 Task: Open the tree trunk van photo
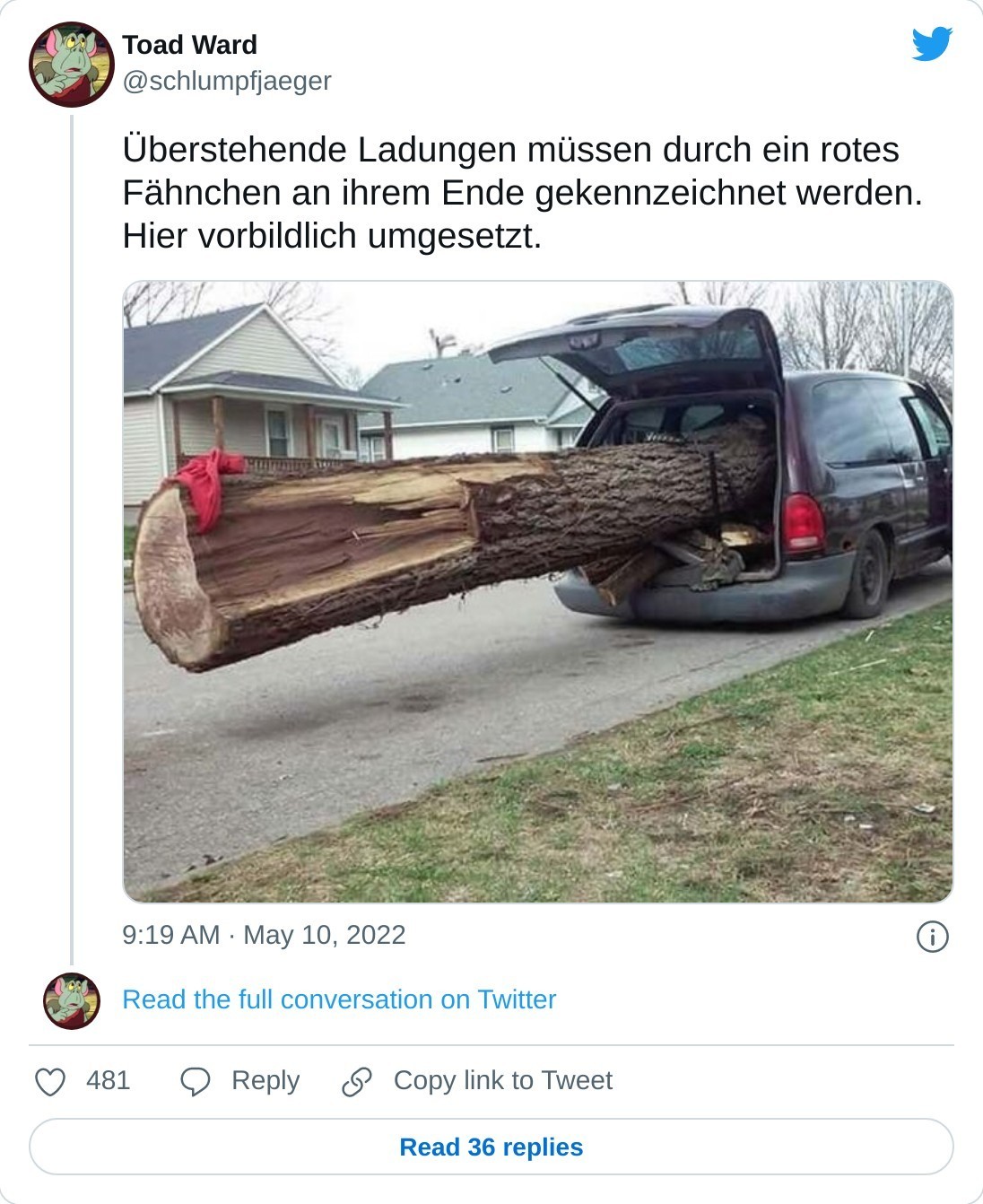coord(538,592)
